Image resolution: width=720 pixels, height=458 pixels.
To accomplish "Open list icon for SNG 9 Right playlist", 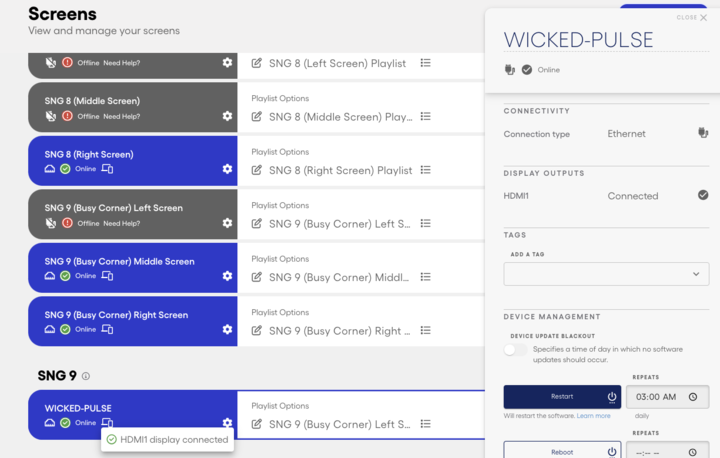I will [x=426, y=330].
